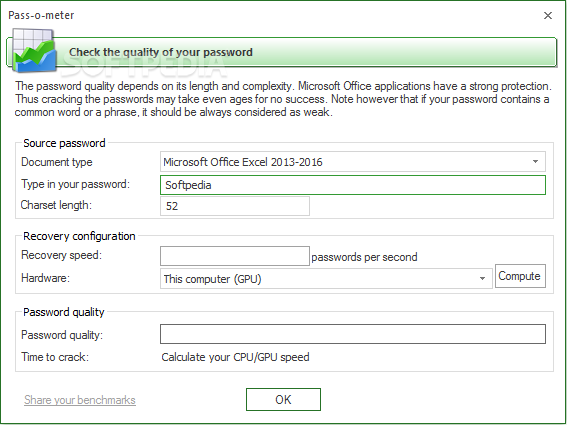Click the 'Time to crack:' label
Screen dimensions: 567x425
[55, 357]
